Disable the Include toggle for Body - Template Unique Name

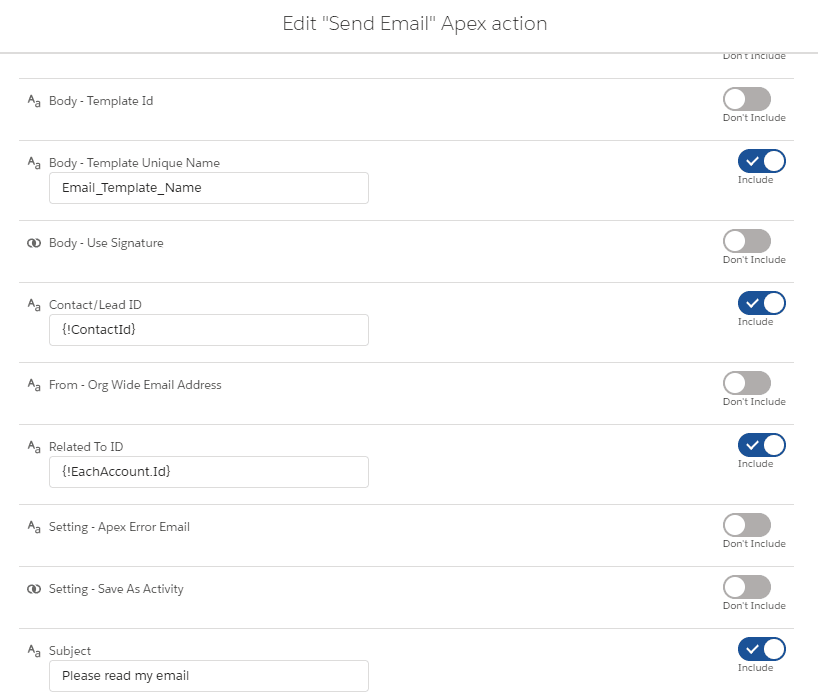click(761, 161)
